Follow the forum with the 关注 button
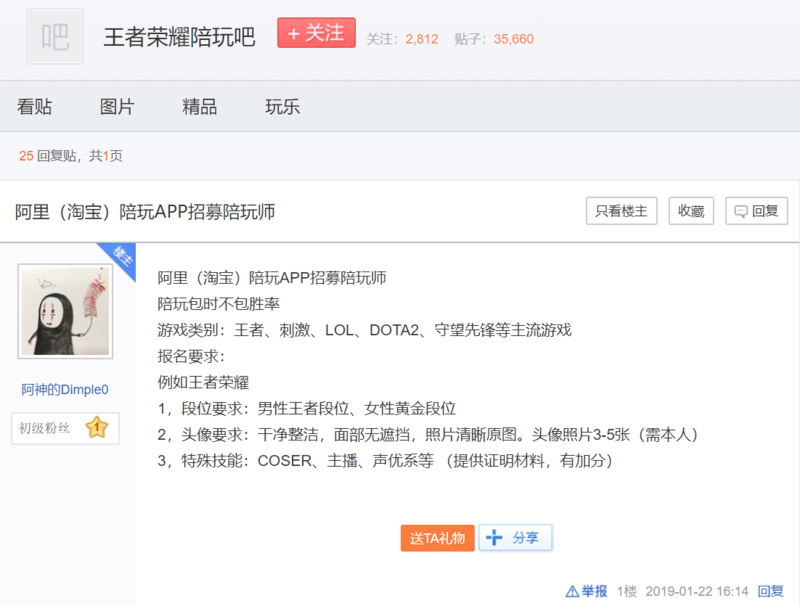 (316, 32)
